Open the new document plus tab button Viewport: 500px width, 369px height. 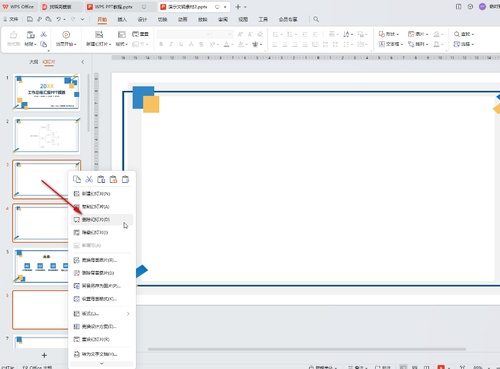click(x=238, y=7)
